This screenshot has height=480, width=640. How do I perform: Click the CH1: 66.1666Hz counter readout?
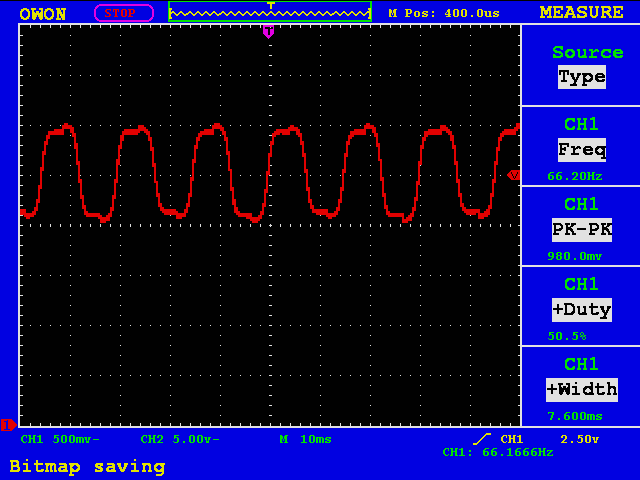click(x=498, y=453)
